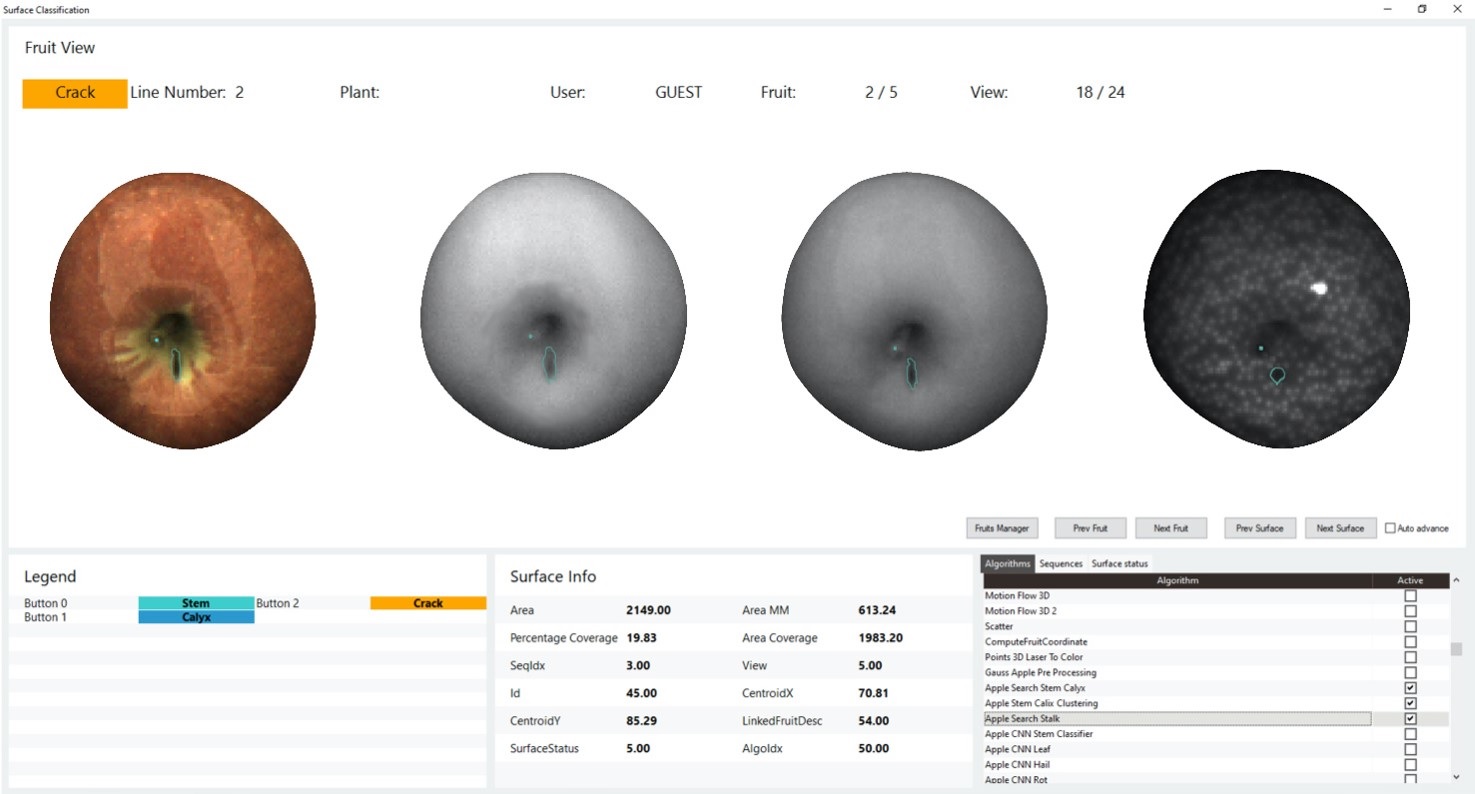Uncheck Apple Search Stem Calyx active box
The height and width of the screenshot is (794, 1475).
pos(1410,688)
